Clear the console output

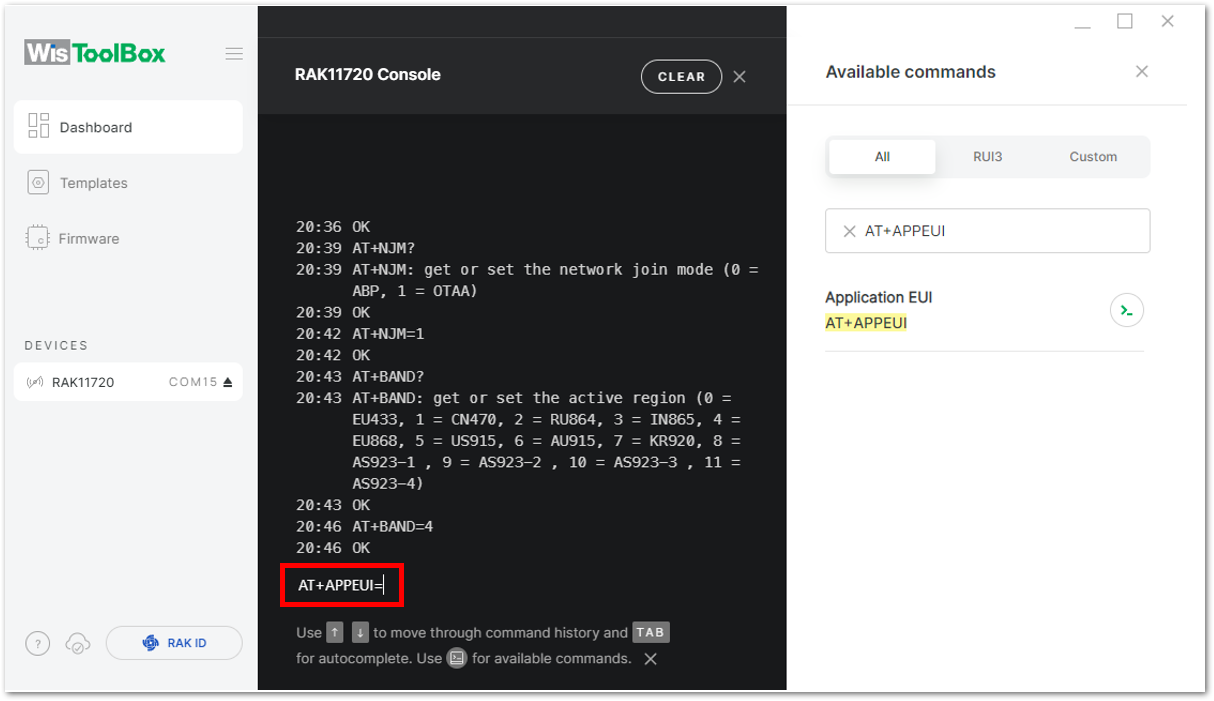click(681, 77)
